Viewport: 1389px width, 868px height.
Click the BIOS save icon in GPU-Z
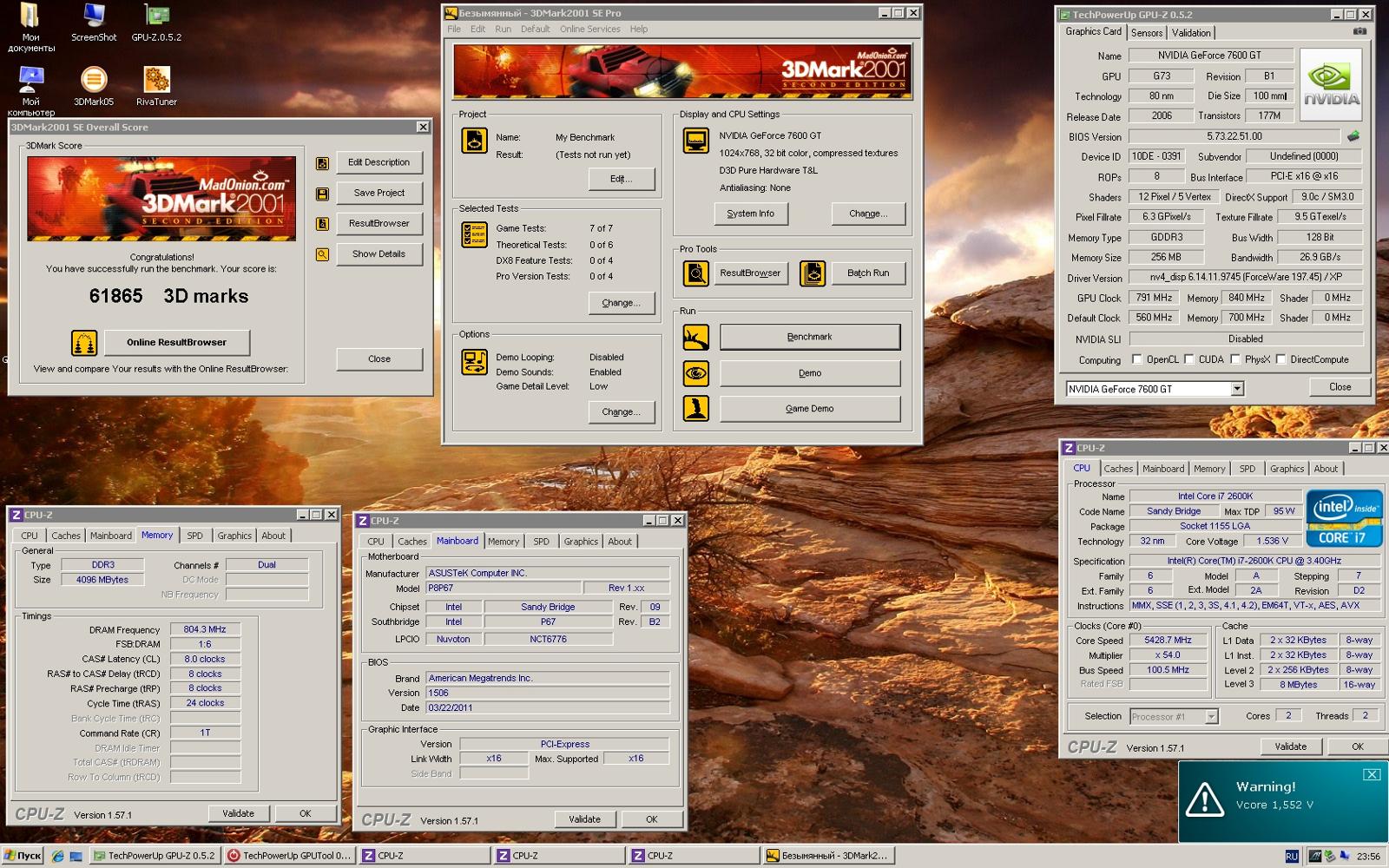pos(1353,136)
